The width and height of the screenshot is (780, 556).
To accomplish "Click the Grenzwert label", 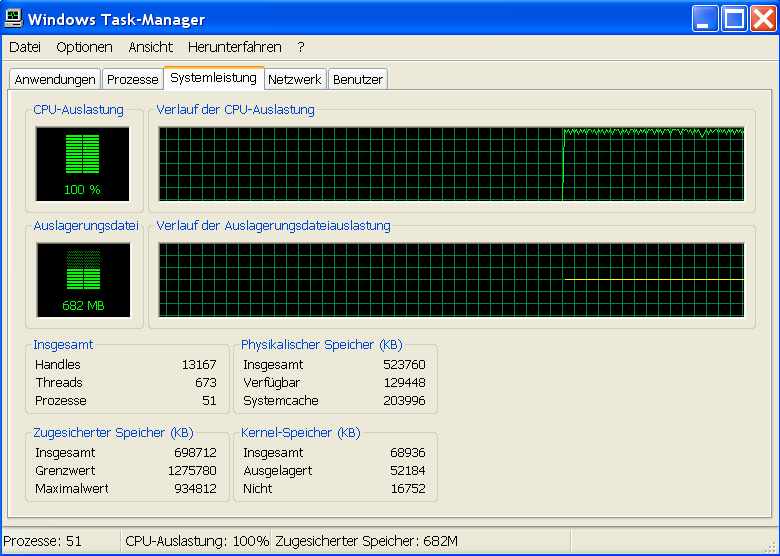I will click(x=65, y=470).
